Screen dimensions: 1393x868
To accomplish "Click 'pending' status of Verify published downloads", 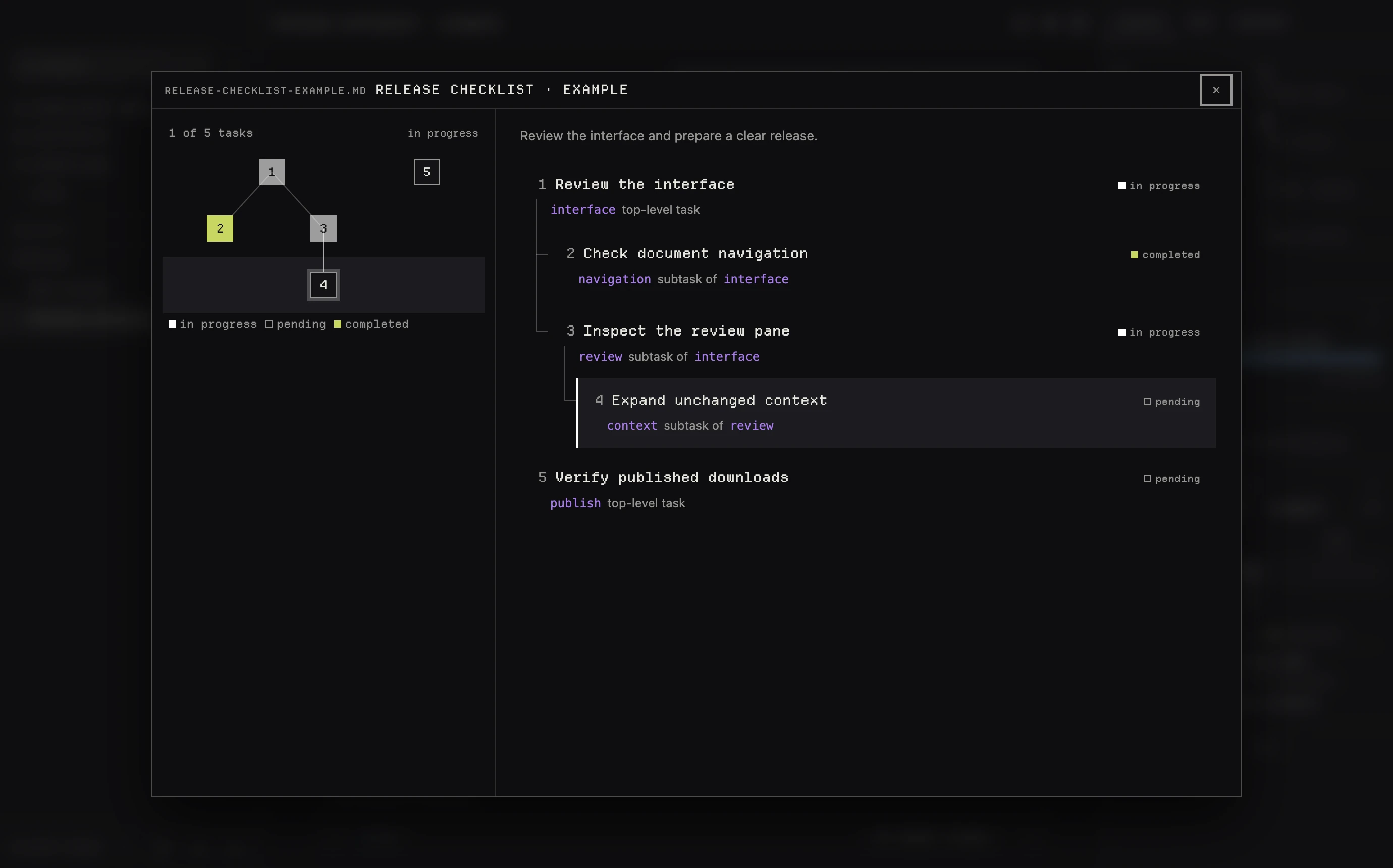I will pyautogui.click(x=1171, y=479).
